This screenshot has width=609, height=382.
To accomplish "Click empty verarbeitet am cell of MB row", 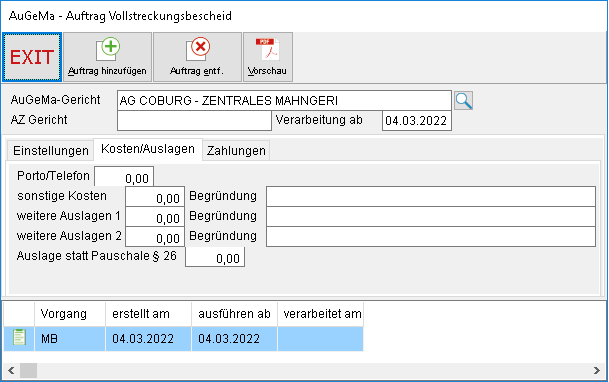I will pyautogui.click(x=320, y=339).
